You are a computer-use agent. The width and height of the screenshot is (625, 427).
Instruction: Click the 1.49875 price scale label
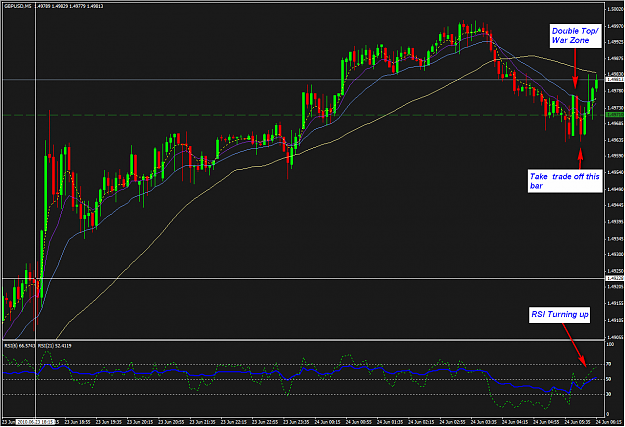615,59
